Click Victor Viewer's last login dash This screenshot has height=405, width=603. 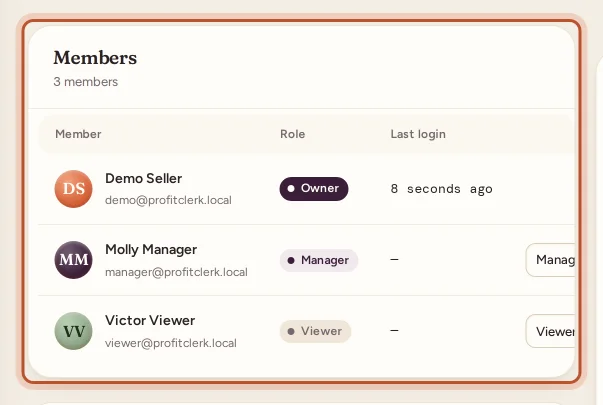coord(394,330)
